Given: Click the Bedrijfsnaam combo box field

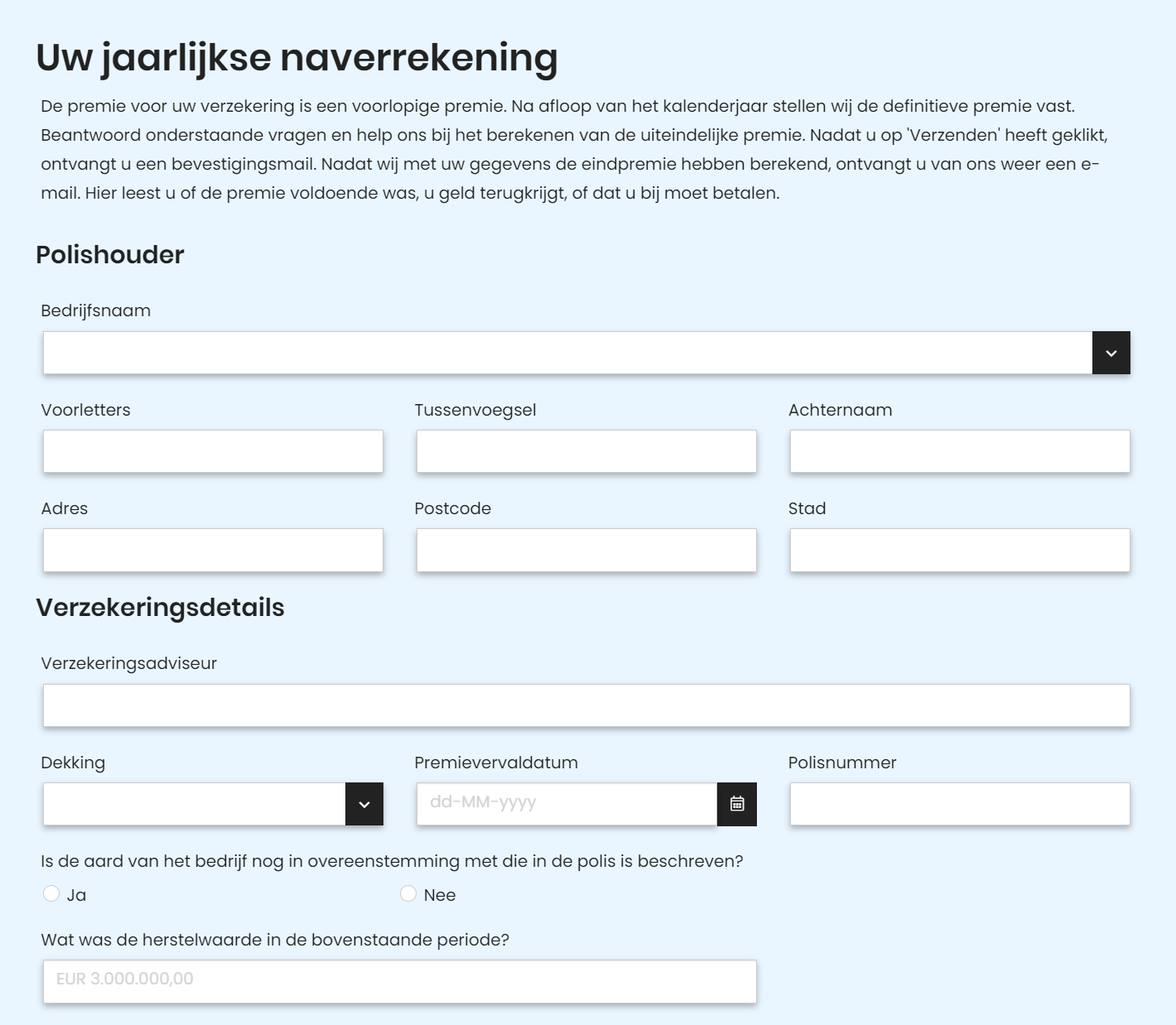Looking at the screenshot, I should tap(567, 353).
